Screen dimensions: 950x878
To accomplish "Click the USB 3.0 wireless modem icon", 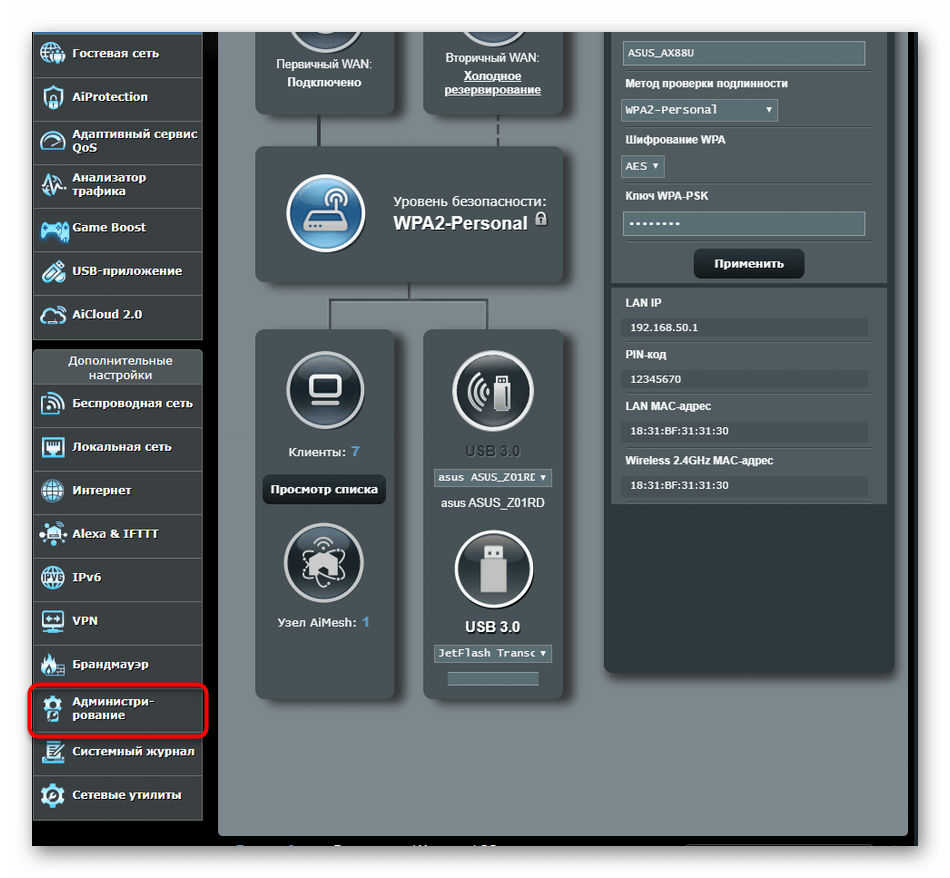I will (x=493, y=391).
